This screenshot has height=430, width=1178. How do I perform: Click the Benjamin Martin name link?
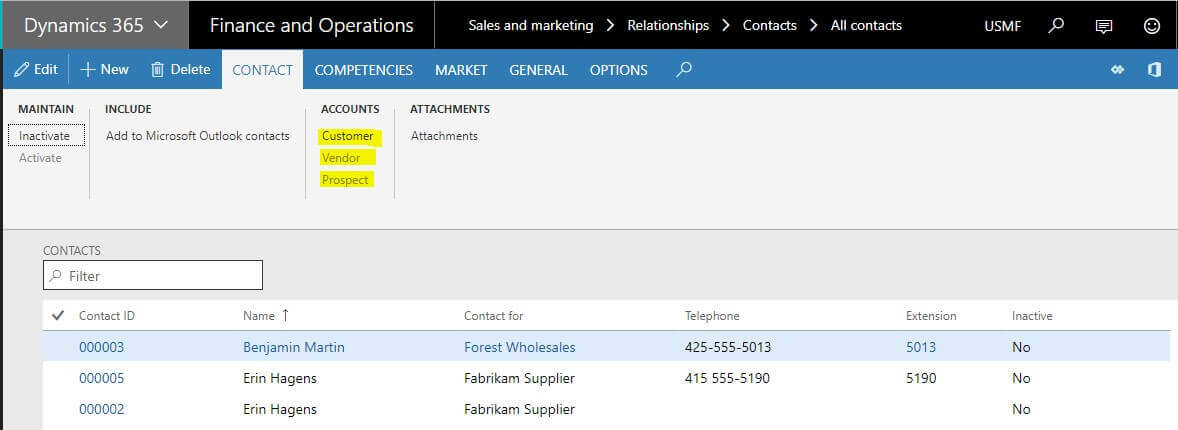point(294,347)
